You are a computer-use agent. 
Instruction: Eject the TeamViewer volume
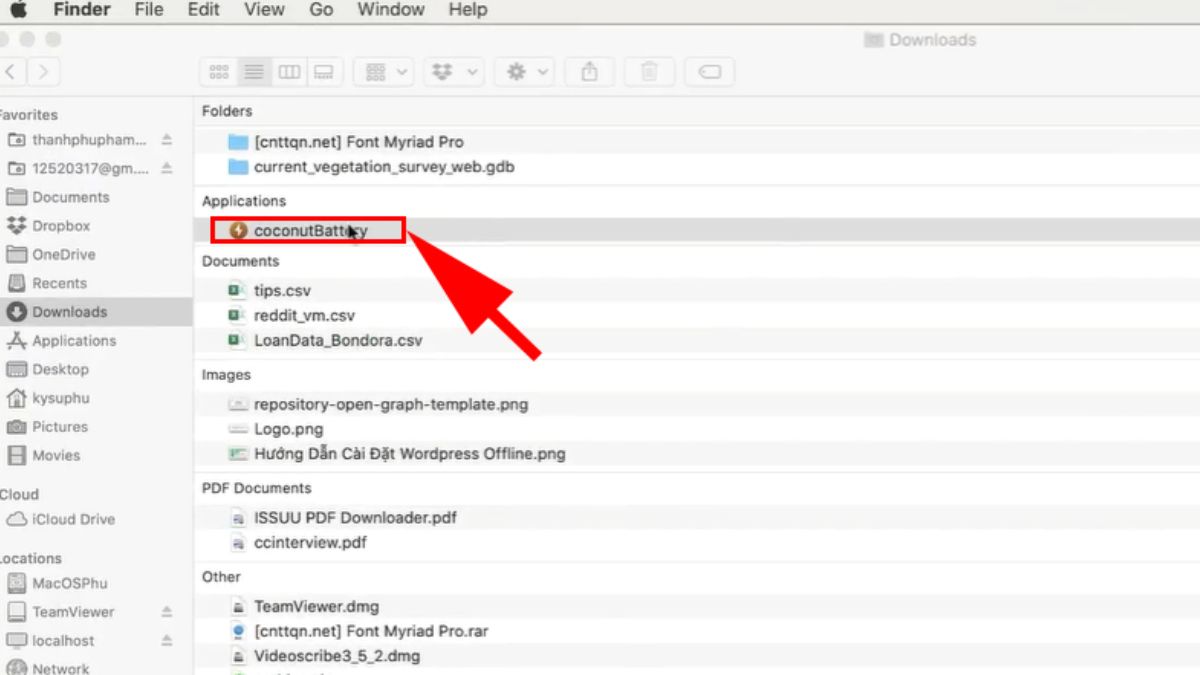[167, 612]
